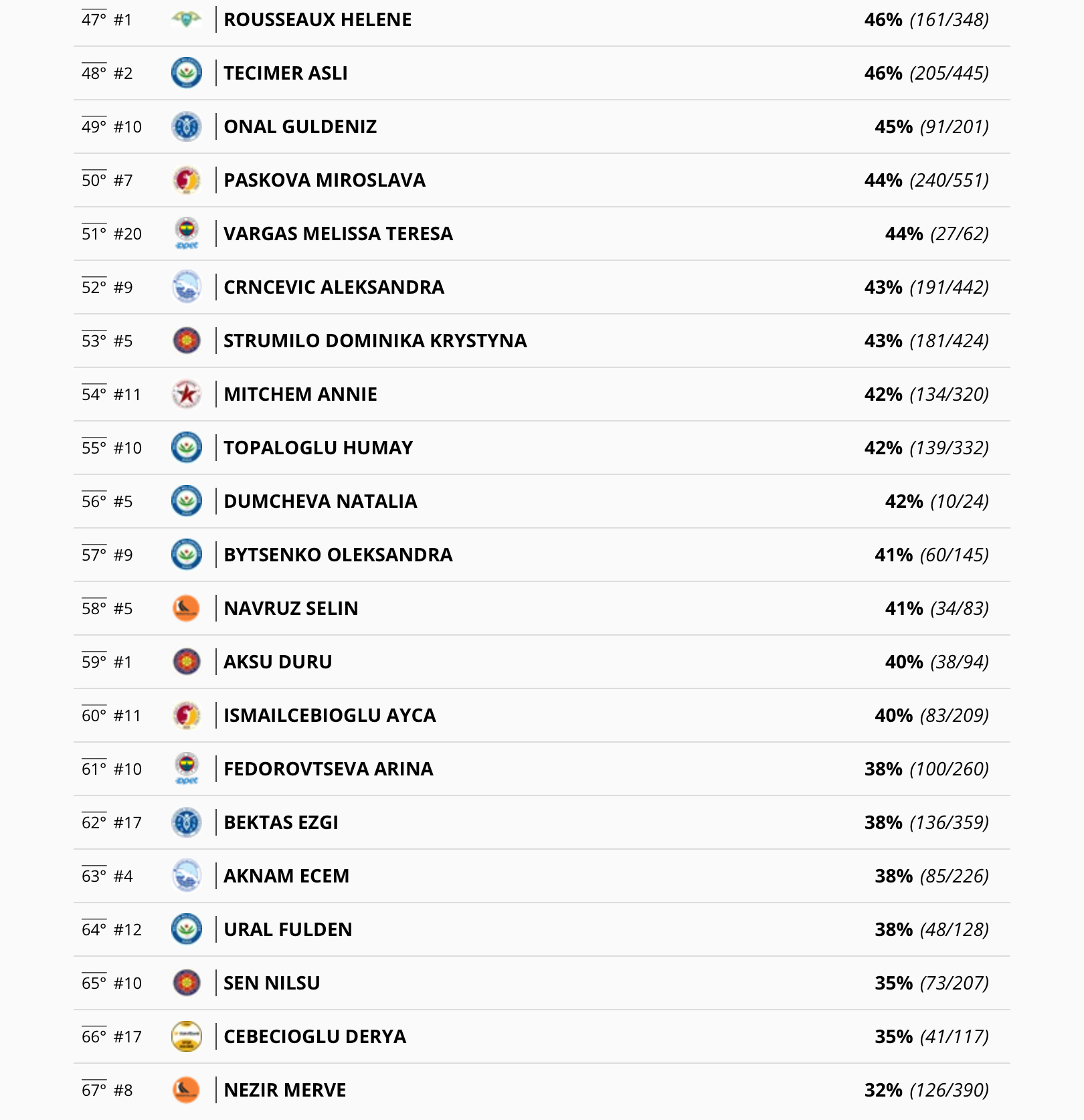Viewport: 1084px width, 1120px height.
Task: Click the star logo beside MITCHEM ANNIE
Action: [187, 394]
